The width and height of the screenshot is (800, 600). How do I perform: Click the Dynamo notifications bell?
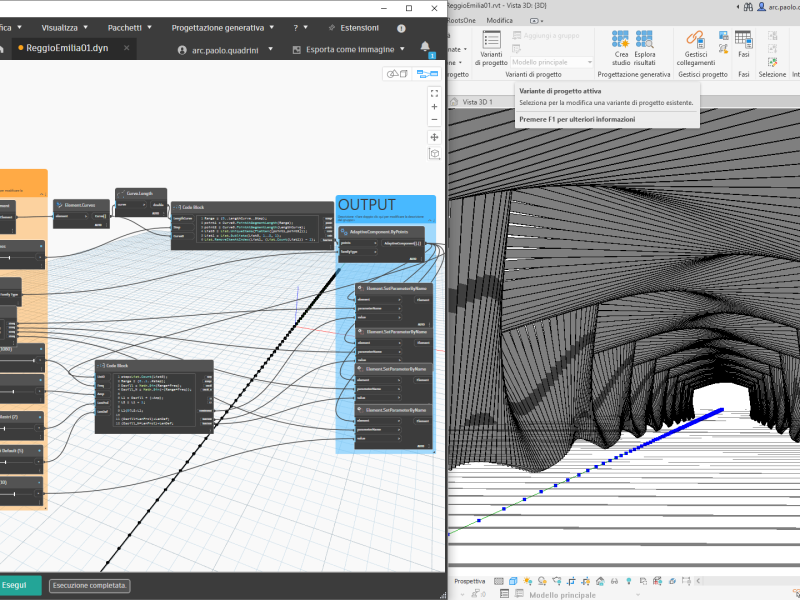pyautogui.click(x=425, y=48)
